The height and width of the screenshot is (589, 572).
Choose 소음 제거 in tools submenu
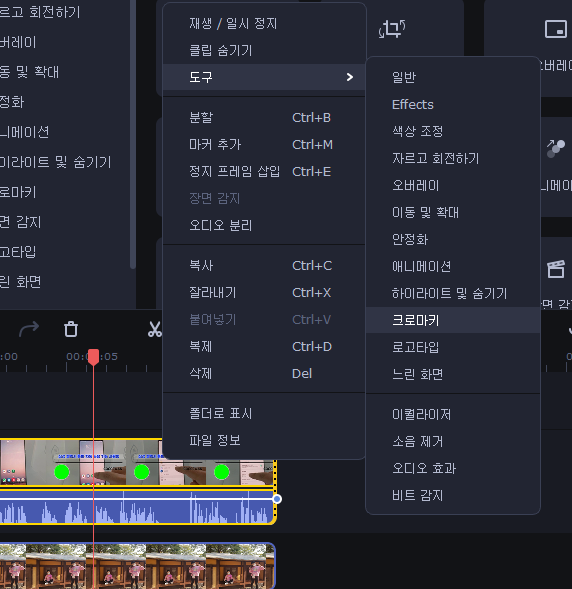tap(453, 441)
